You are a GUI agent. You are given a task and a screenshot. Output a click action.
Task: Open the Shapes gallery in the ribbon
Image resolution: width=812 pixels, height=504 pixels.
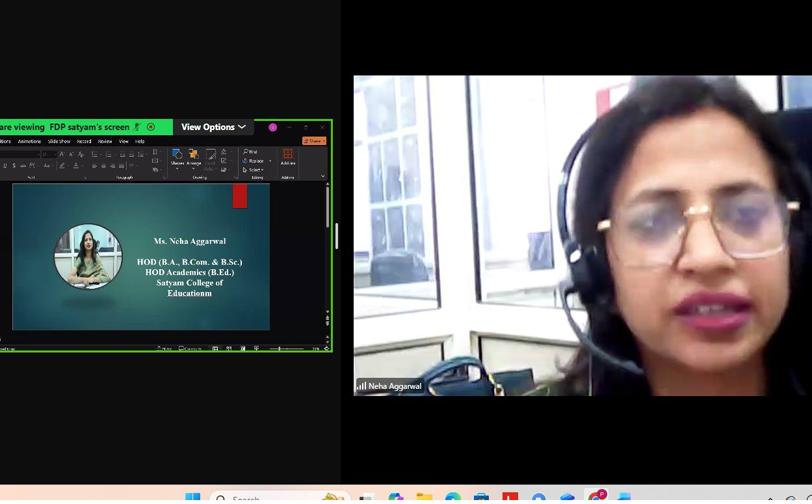coord(177,157)
